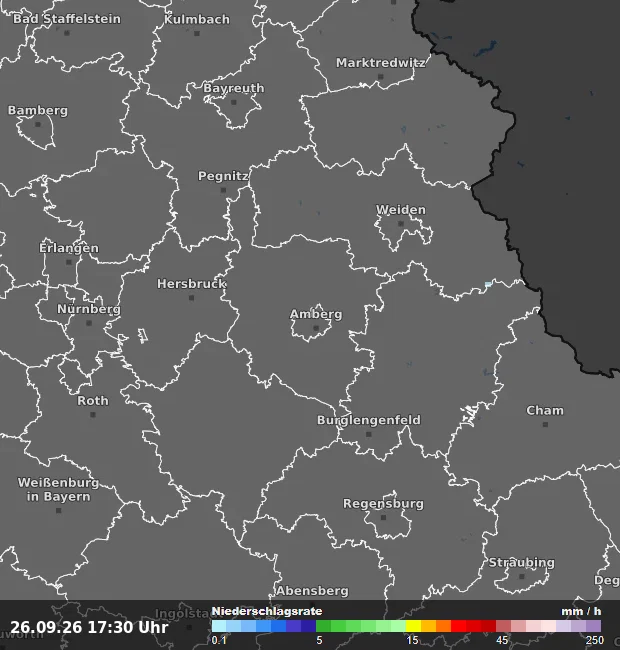Select the Marktredwitz map label
620x650 pixels.
pos(380,63)
